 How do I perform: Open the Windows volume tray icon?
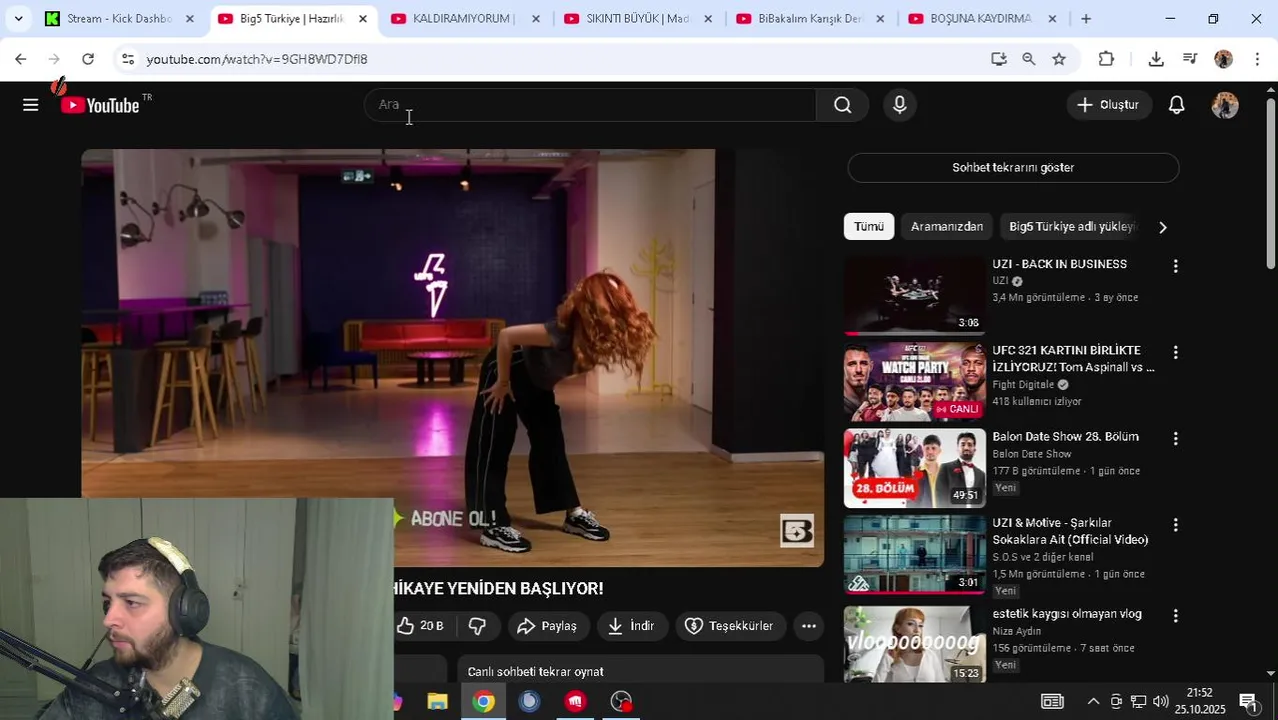[x=1160, y=701]
